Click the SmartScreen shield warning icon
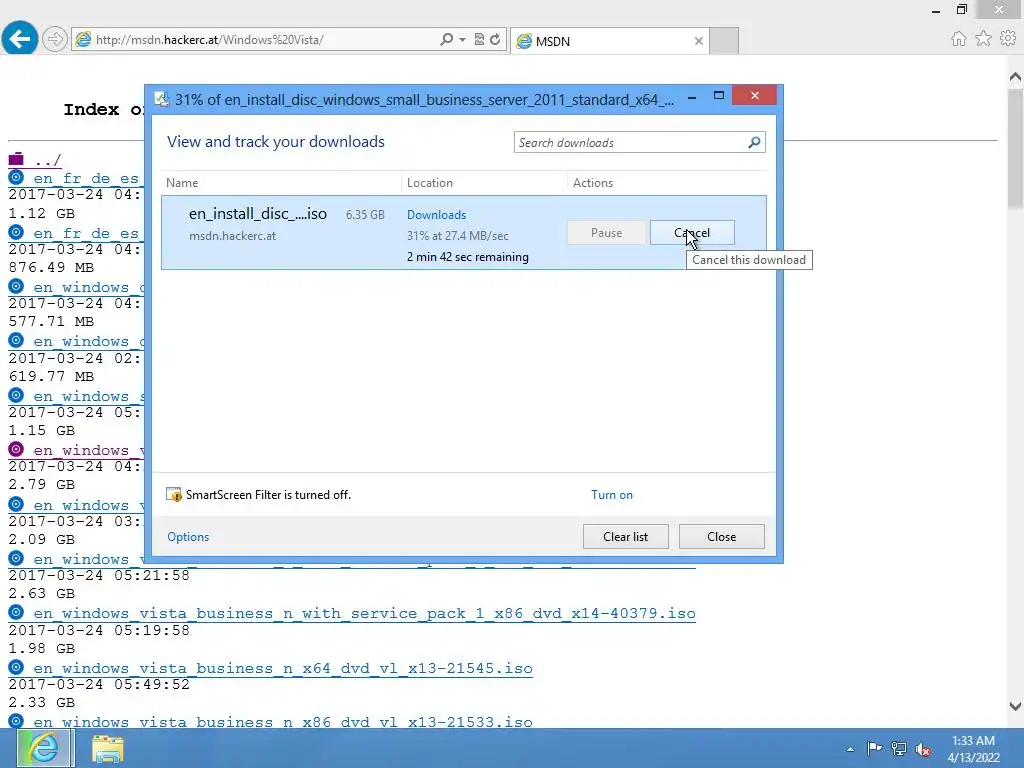1024x768 pixels. (x=174, y=494)
